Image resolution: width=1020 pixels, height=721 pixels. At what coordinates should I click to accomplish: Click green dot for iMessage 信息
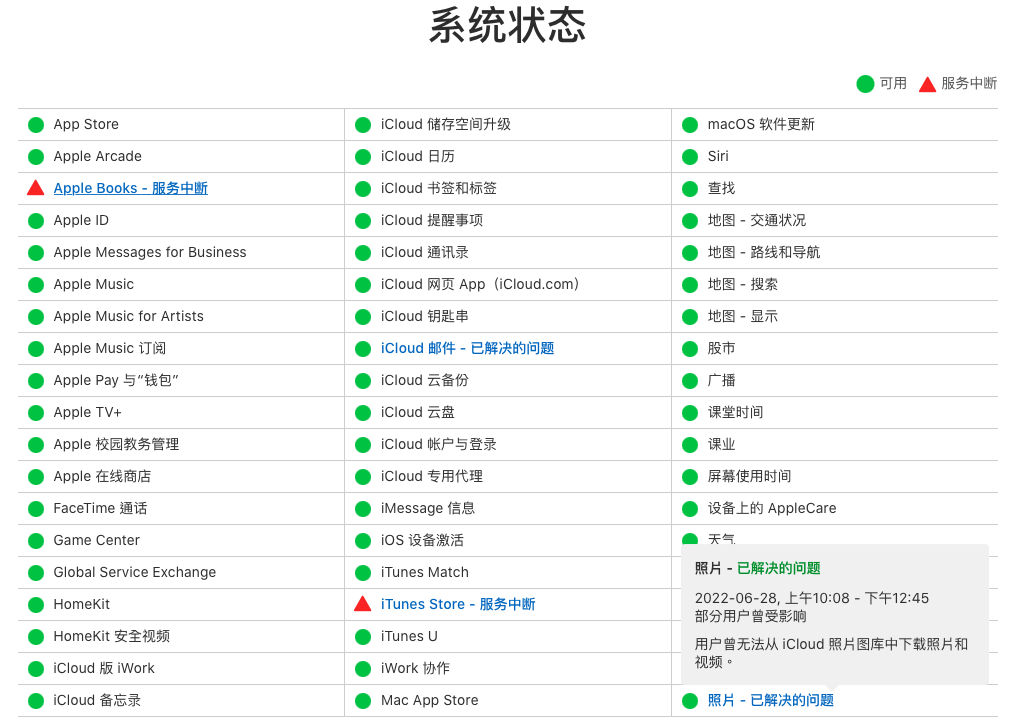click(363, 509)
